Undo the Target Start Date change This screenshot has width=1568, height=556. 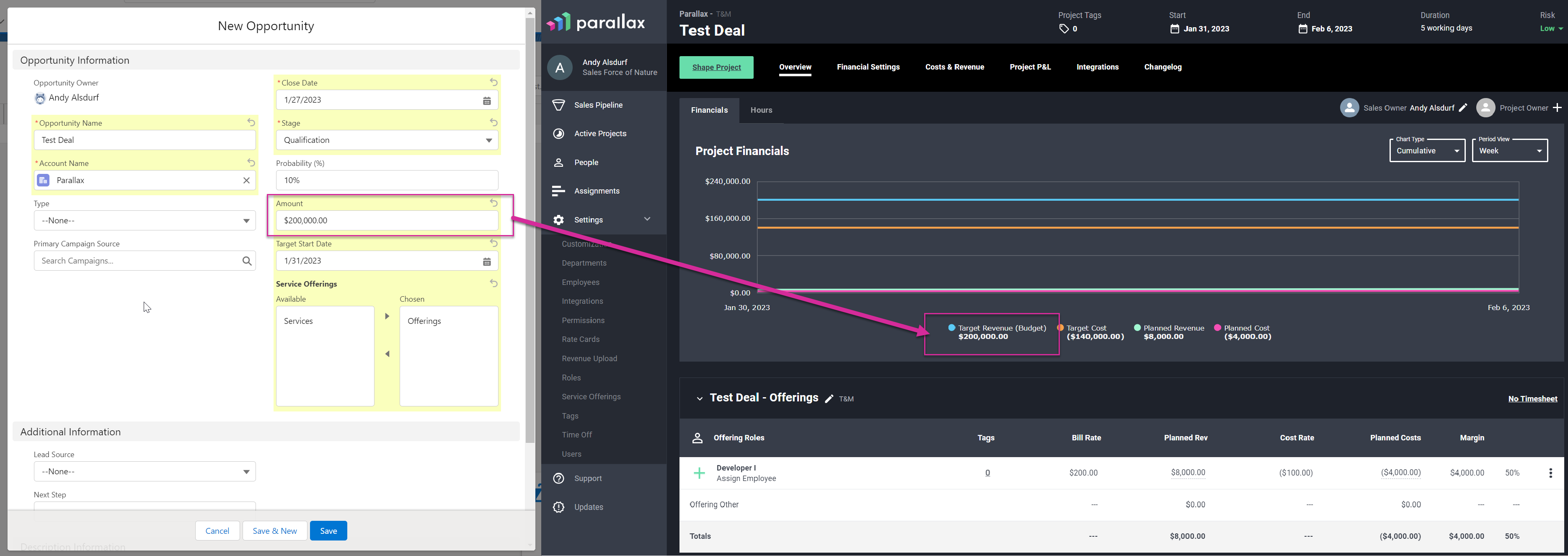click(x=493, y=243)
